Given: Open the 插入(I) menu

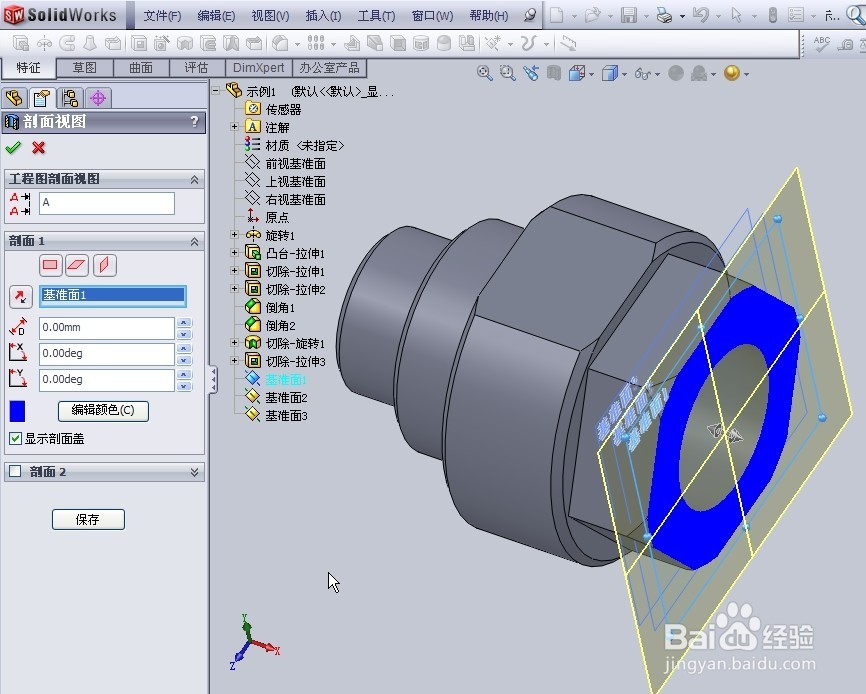Looking at the screenshot, I should (x=323, y=15).
